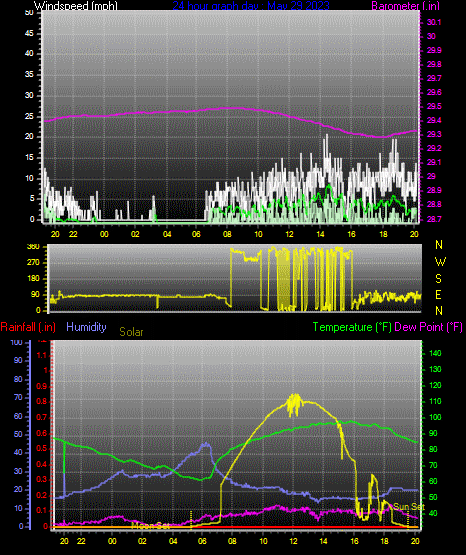Select hour label 04 under bottom chart
Screen dimensions: 466x555
pos(173,541)
